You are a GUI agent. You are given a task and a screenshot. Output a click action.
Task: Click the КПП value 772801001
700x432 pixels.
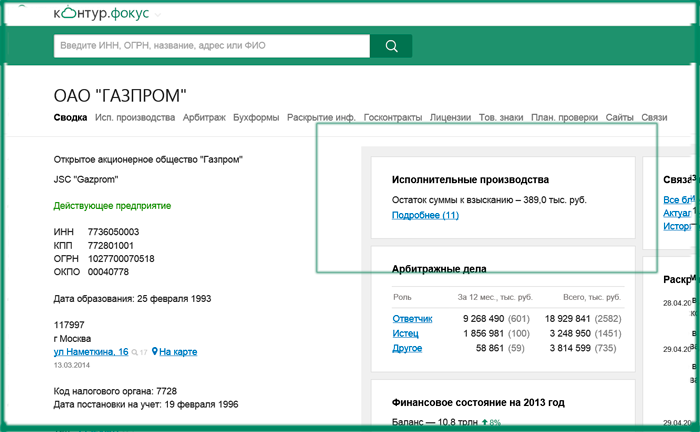pos(110,245)
